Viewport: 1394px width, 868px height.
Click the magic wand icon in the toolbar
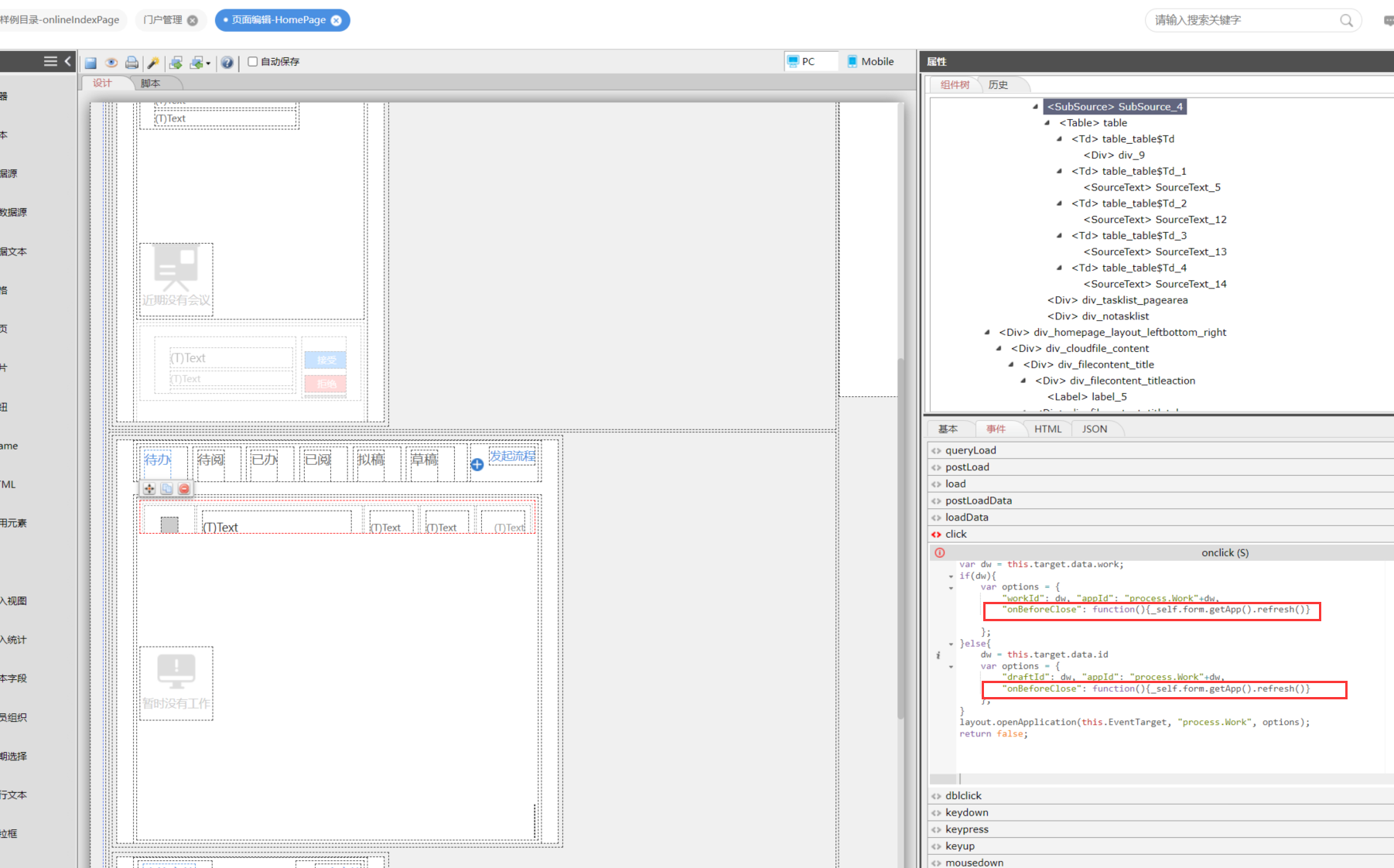[x=153, y=63]
